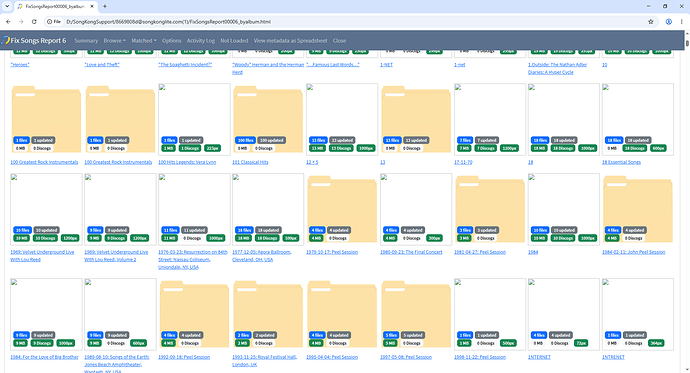This screenshot has width=690, height=373.
Task: Open the 18 Essential Songs link
Action: 621,162
